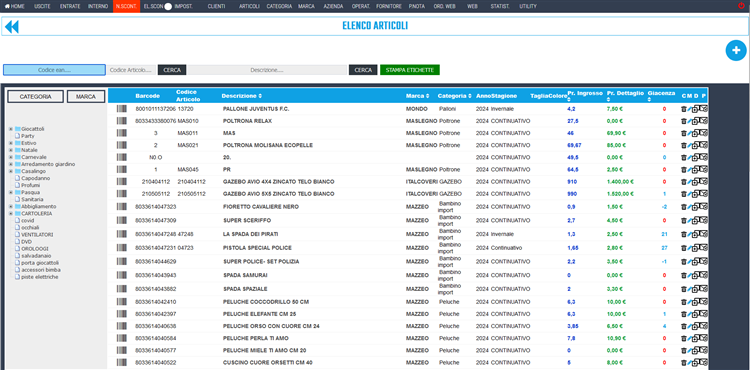The width and height of the screenshot is (750, 370).
Task: Expand the Abbigliamento category
Action: pyautogui.click(x=11, y=207)
